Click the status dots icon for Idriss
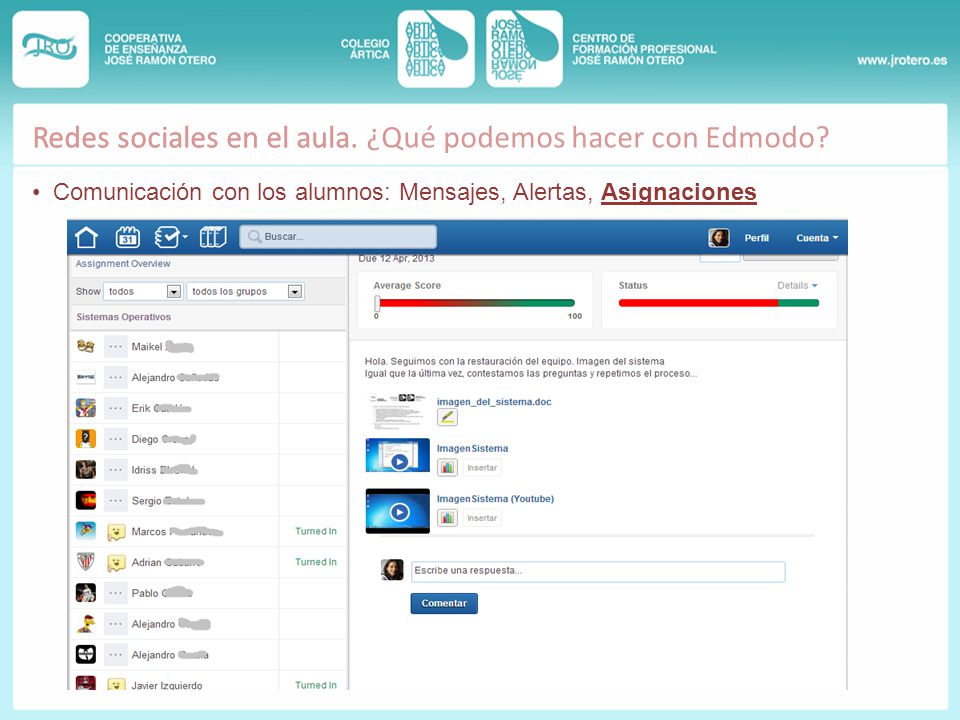The image size is (960, 720). (x=115, y=470)
